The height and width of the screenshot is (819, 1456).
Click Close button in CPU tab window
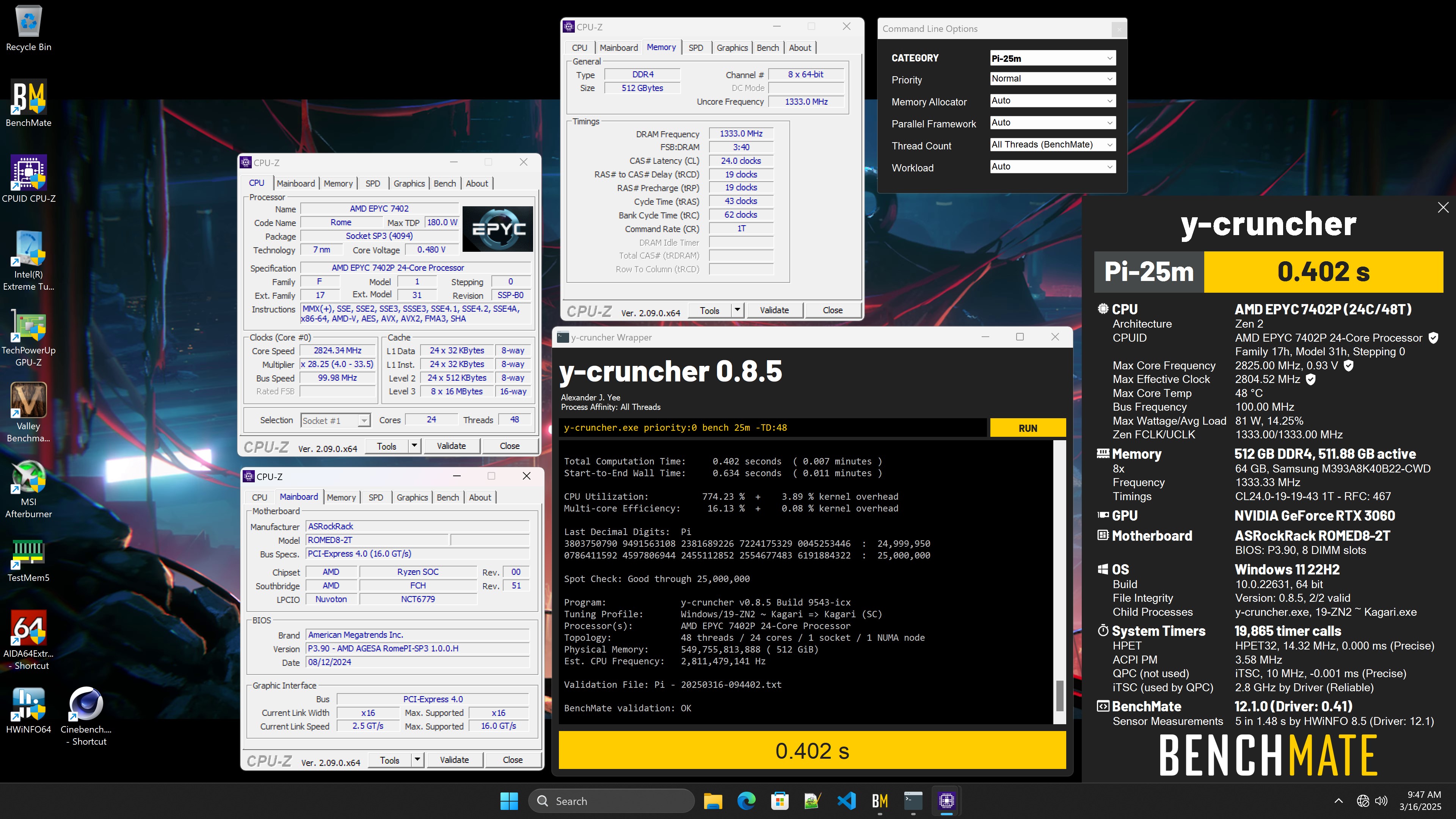coord(509,446)
